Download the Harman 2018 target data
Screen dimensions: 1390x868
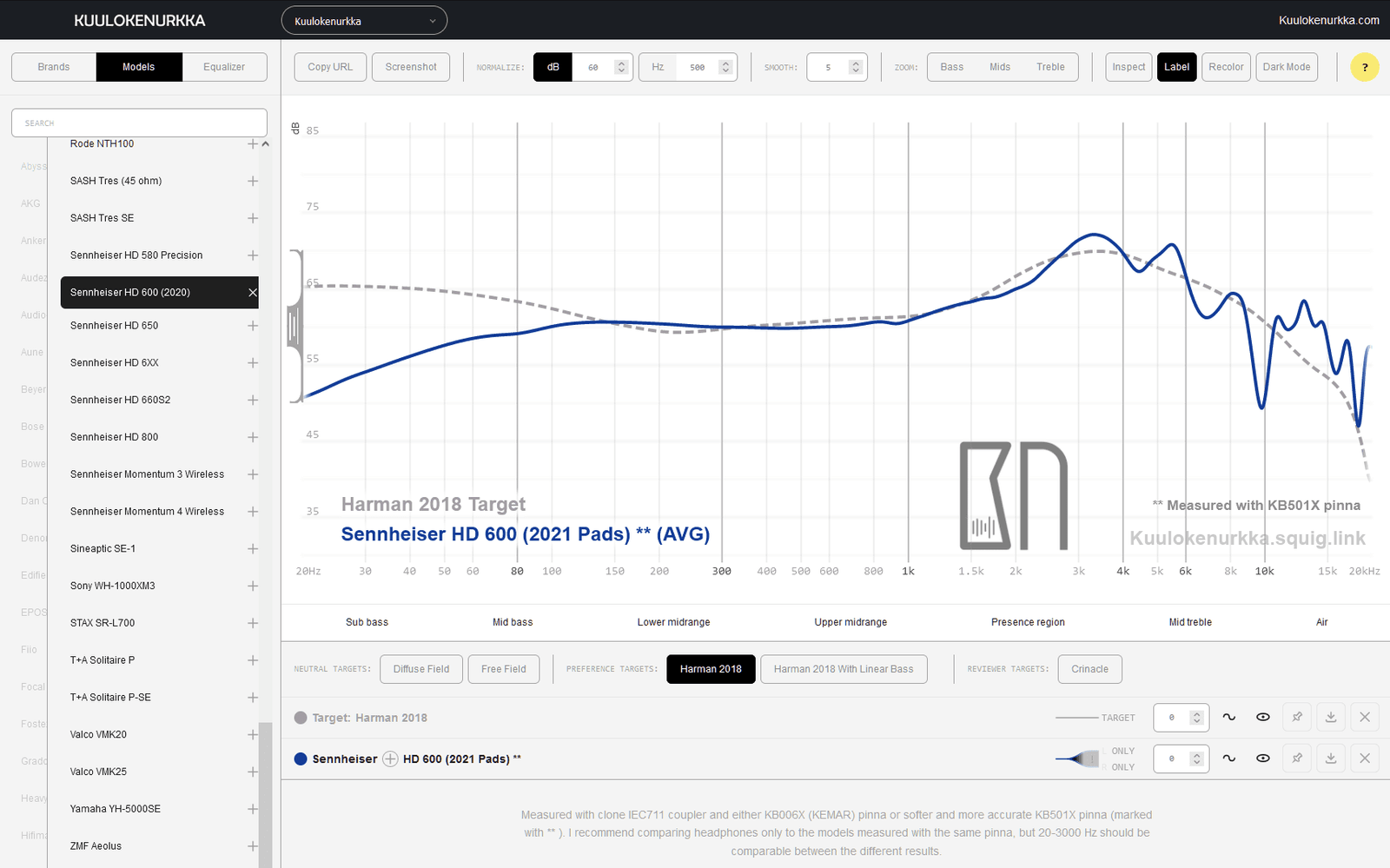click(x=1331, y=717)
